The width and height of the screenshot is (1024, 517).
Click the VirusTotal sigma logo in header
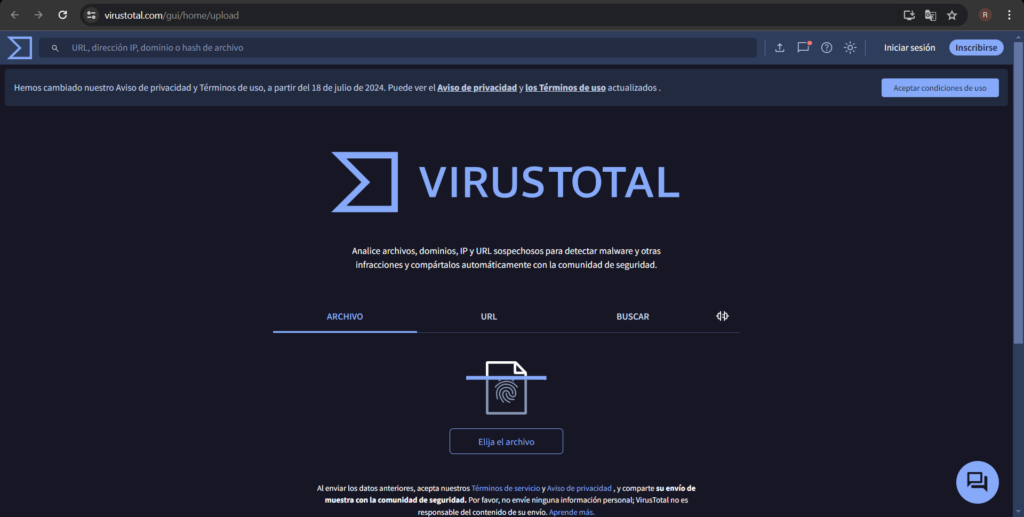coord(20,48)
